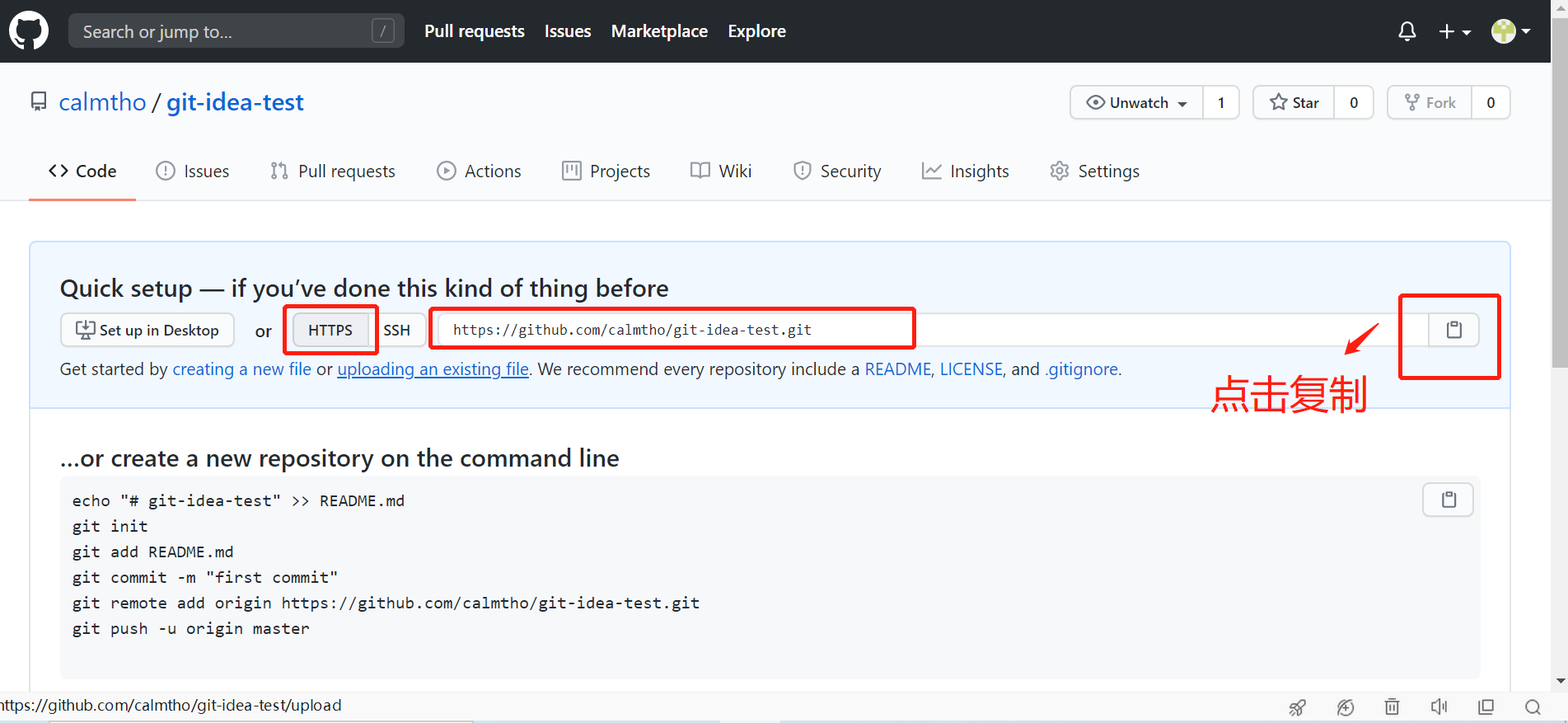The image size is (1568, 723).
Task: Click the 'git add README.md' line
Action: coord(152,552)
